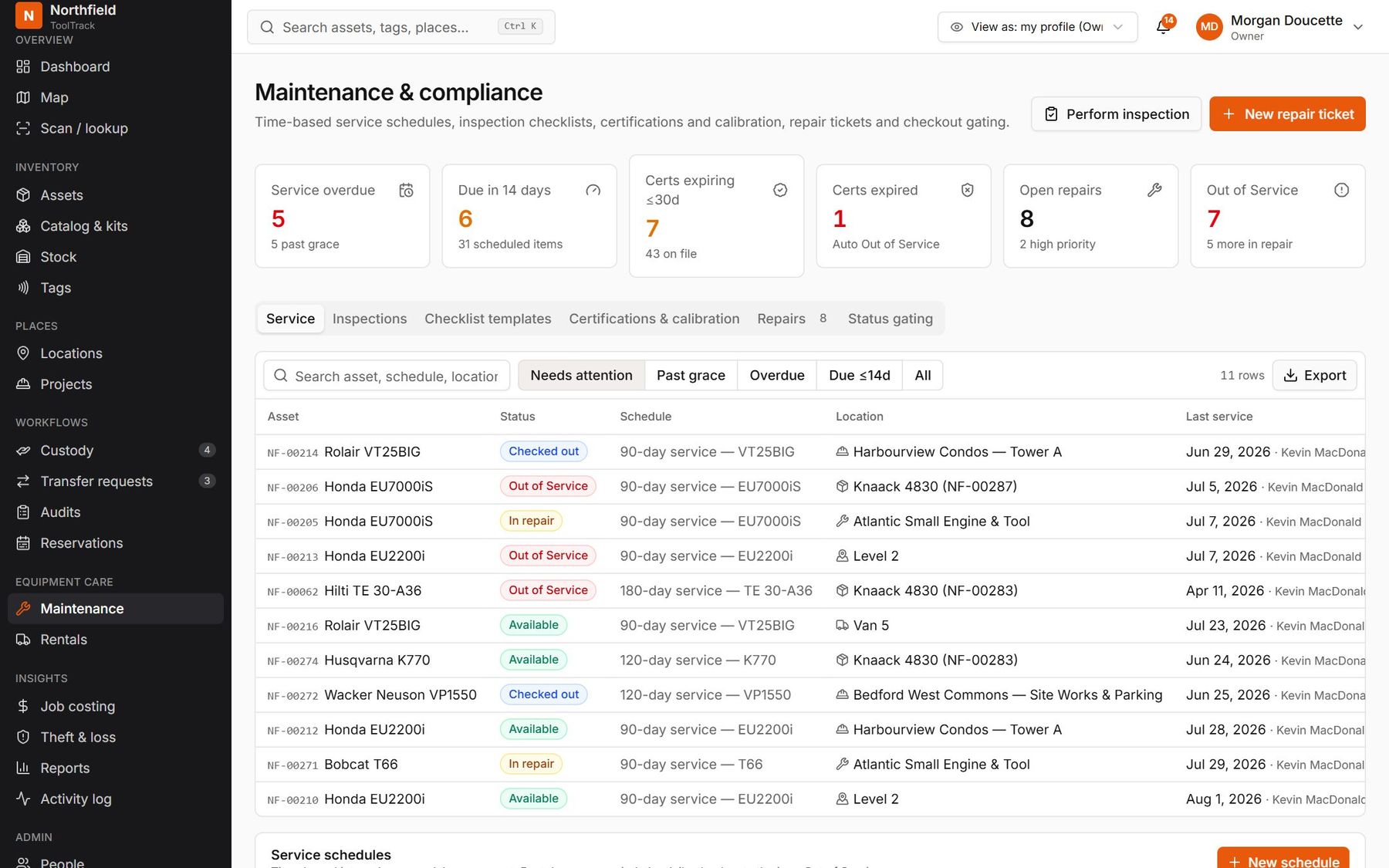Viewport: 1389px width, 868px height.
Task: Click the Open repairs wrench icon
Action: [1154, 190]
